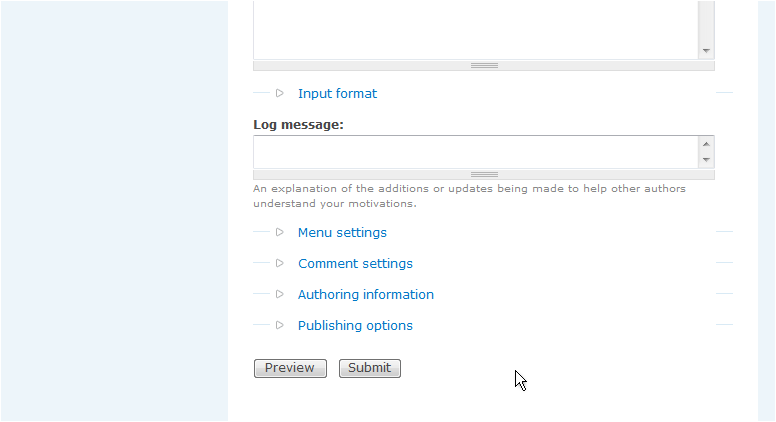Open the Publishing options link

coord(355,326)
